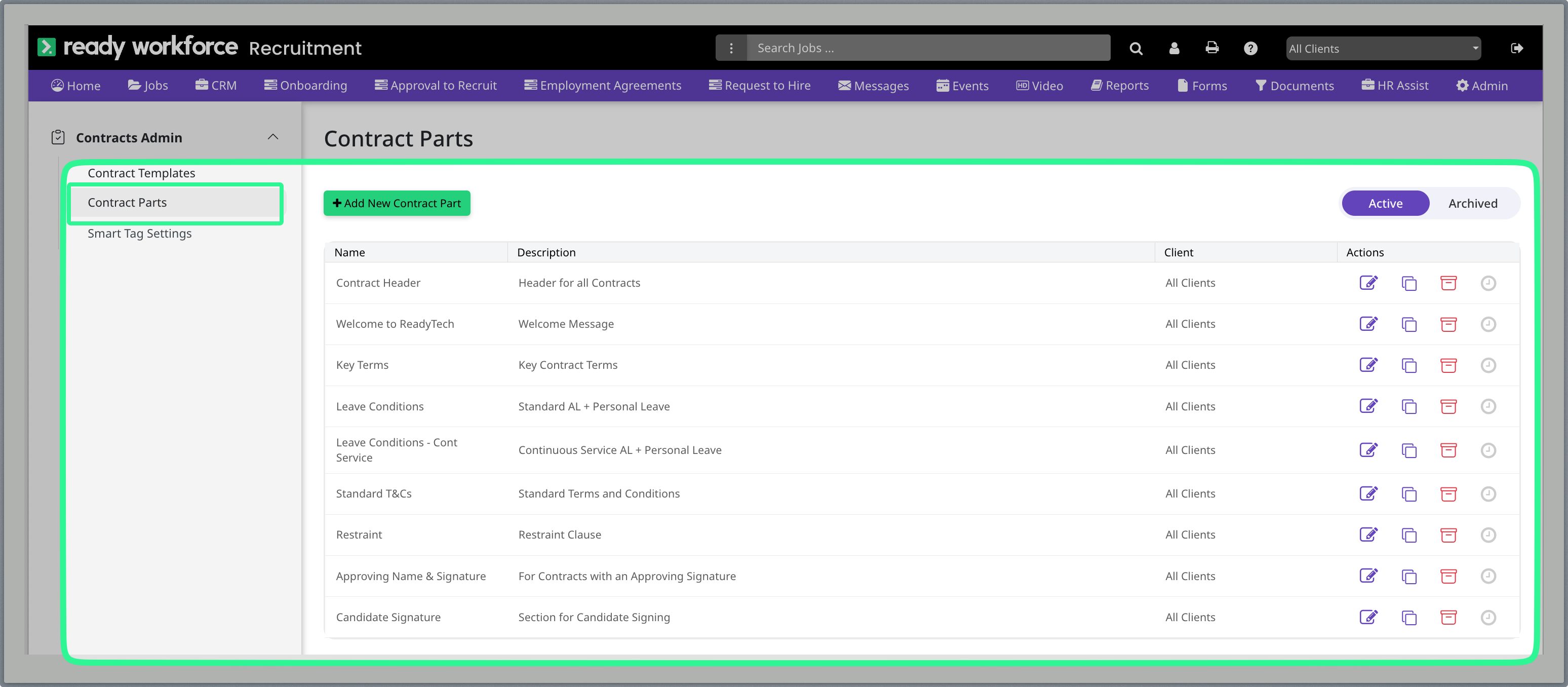Go to Employment Agreements menu
Viewport: 1568px width, 687px height.
[x=603, y=86]
